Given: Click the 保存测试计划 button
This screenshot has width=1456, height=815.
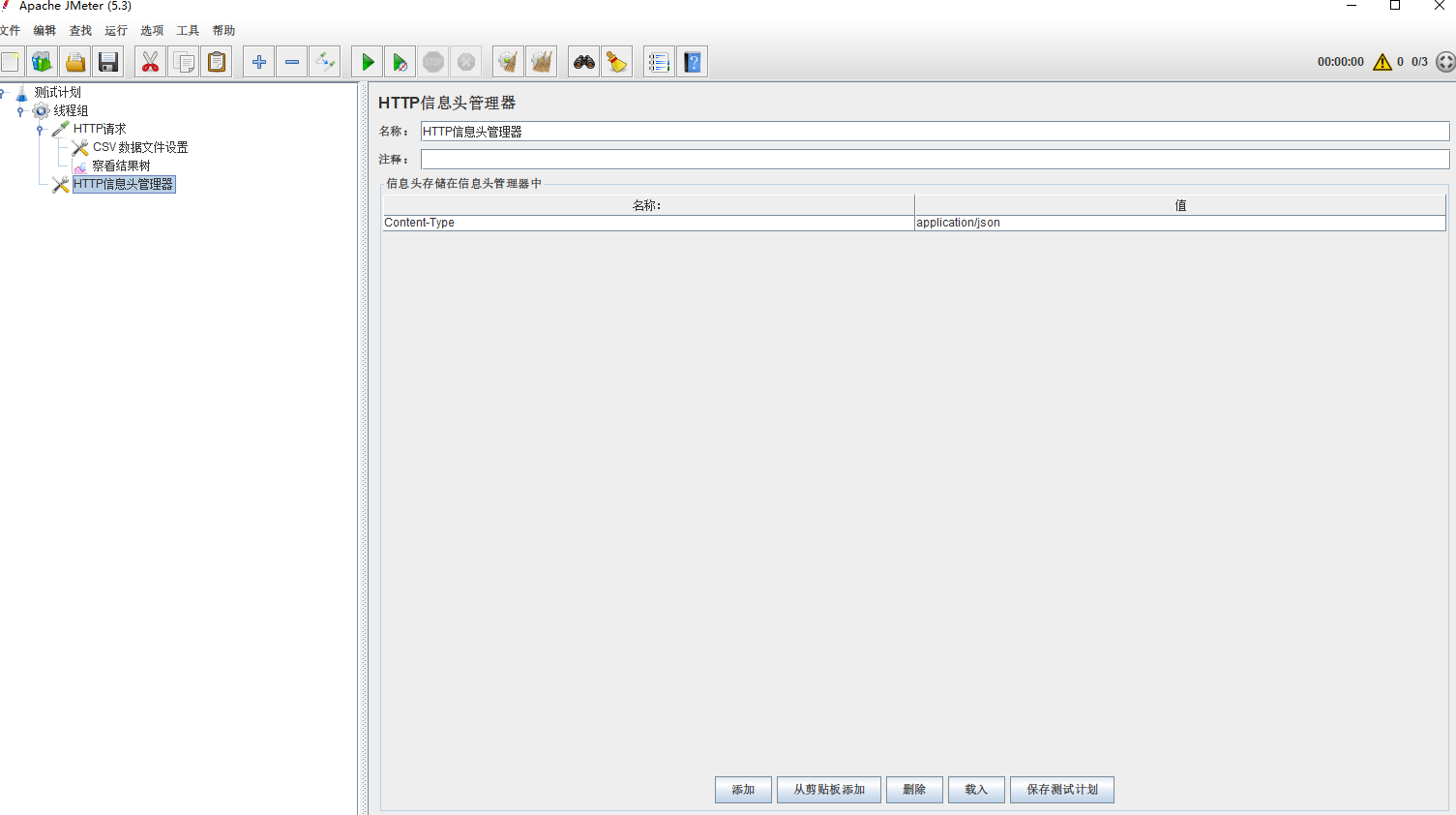Looking at the screenshot, I should pyautogui.click(x=1062, y=790).
